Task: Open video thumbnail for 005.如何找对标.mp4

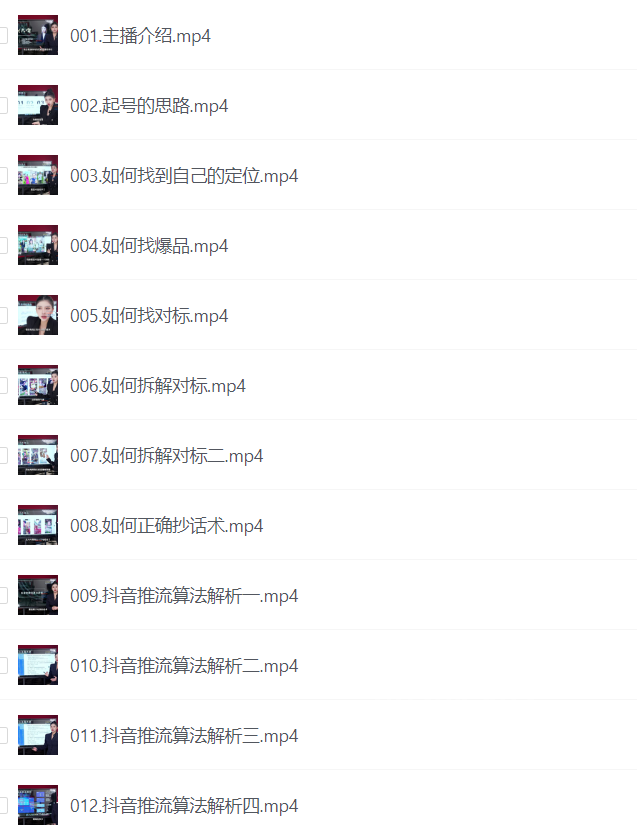Action: (x=38, y=315)
